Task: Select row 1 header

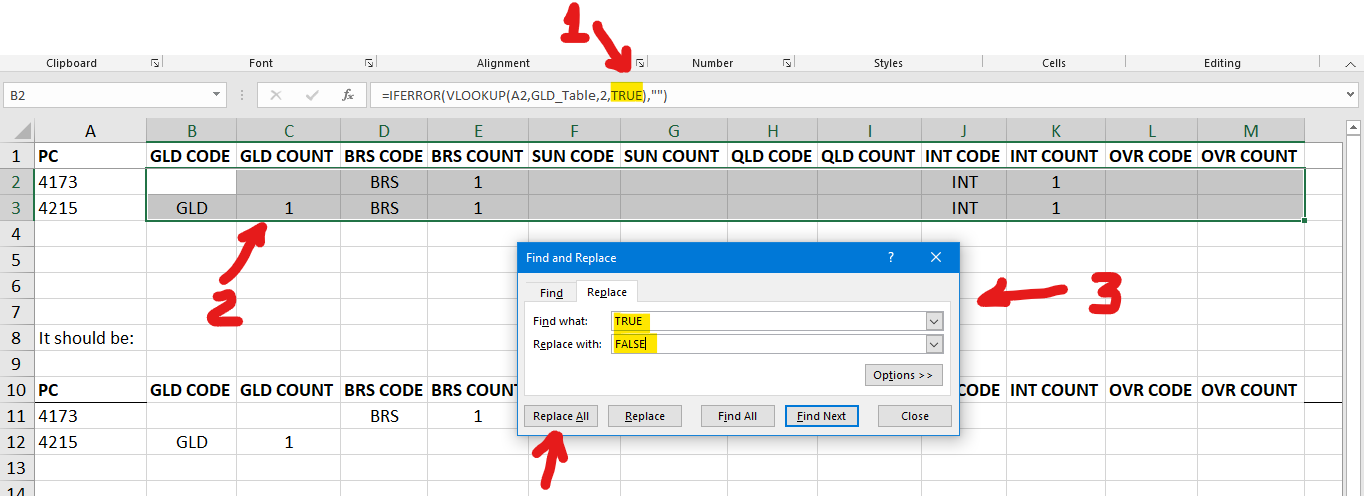Action: pyautogui.click(x=17, y=156)
